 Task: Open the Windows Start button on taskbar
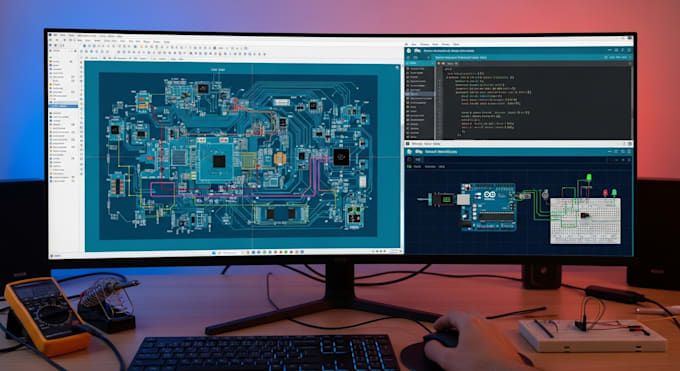213,252
